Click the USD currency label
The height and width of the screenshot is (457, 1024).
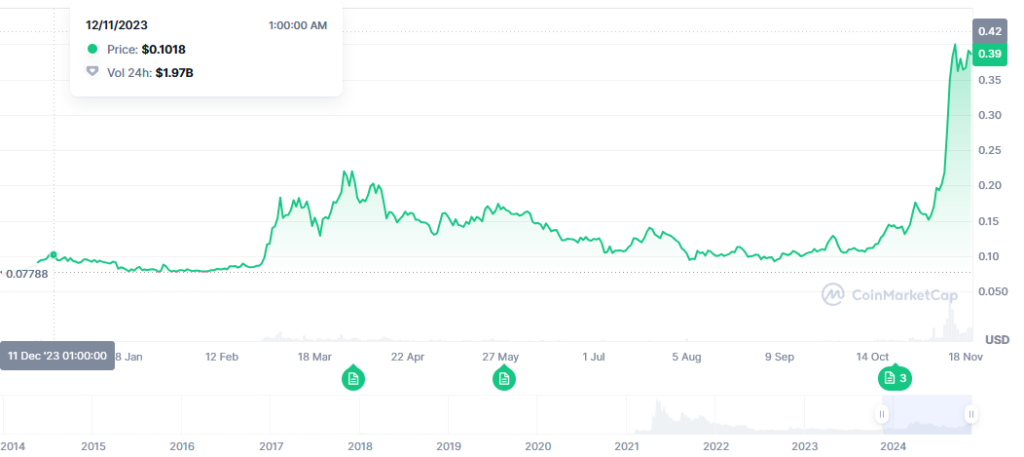coord(996,340)
